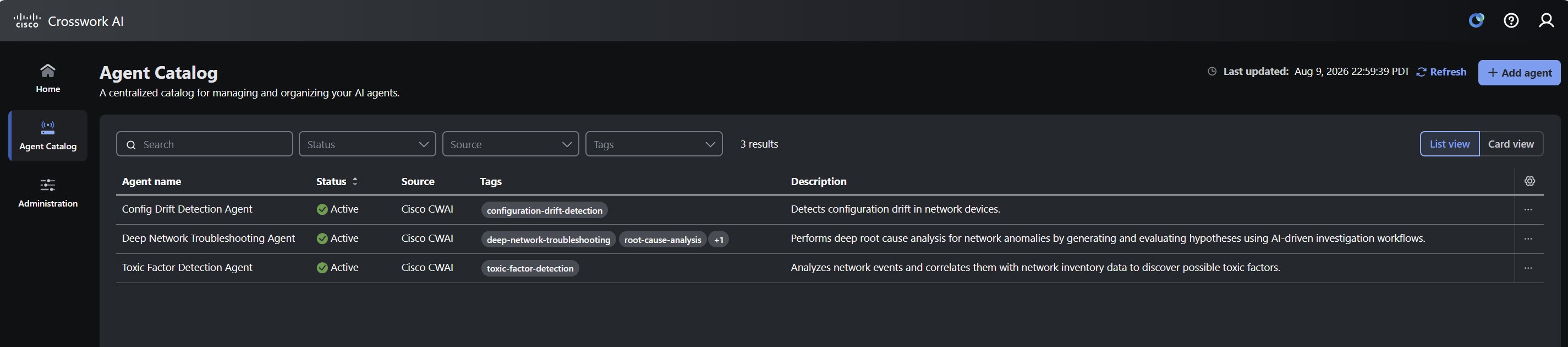1568x347 pixels.
Task: Click the Deep Network agent description text
Action: pos(1108,238)
